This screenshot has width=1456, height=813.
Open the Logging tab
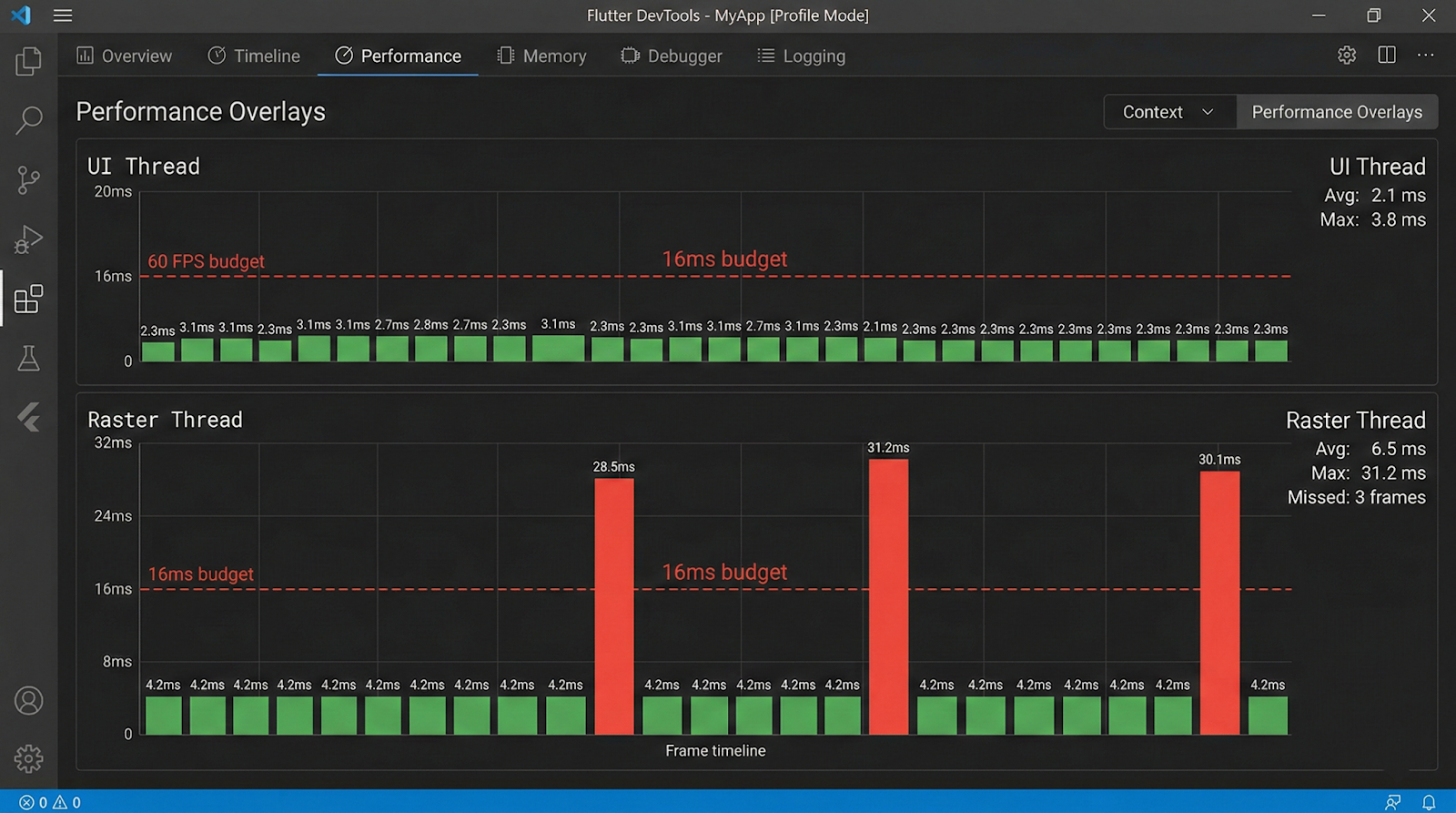click(x=801, y=56)
